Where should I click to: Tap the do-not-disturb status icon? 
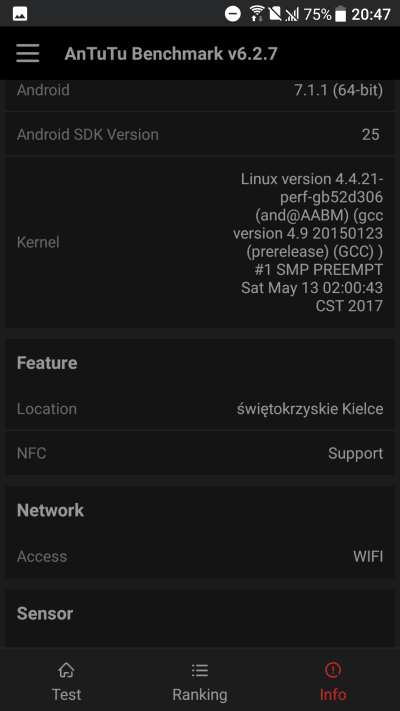click(233, 14)
